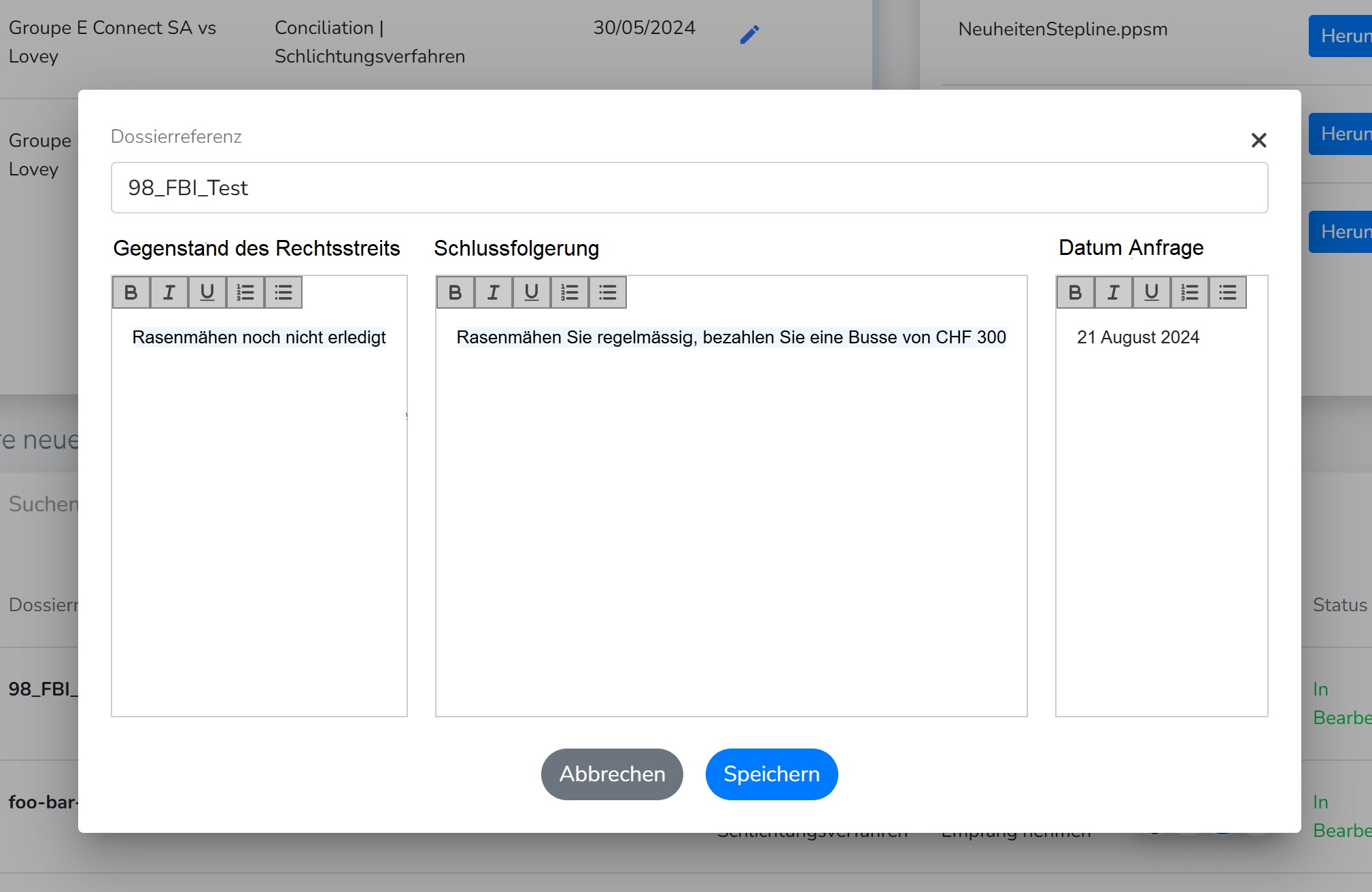Toggle Underline in Schlussfolgerung editor

point(532,292)
